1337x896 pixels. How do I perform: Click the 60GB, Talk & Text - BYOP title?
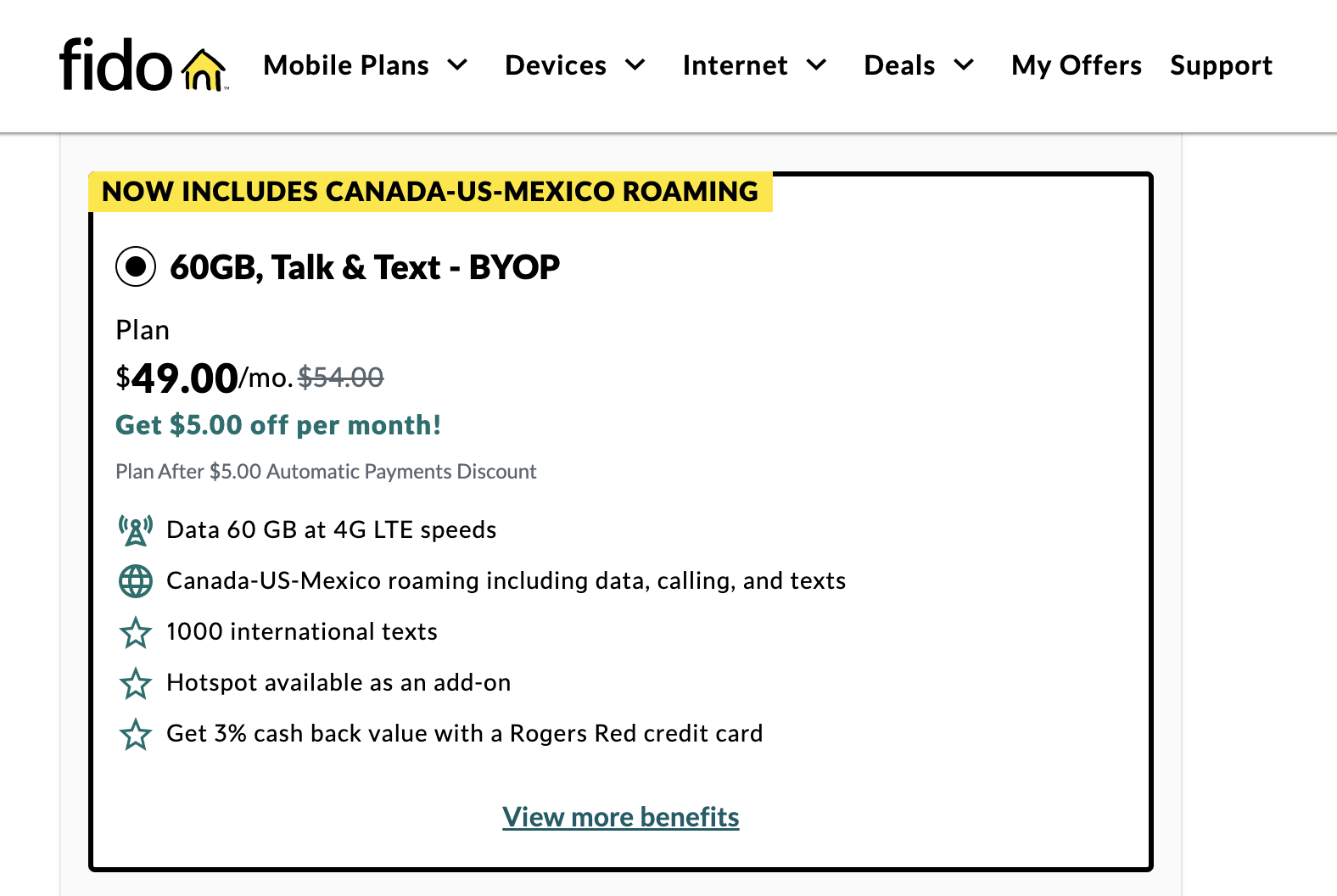click(x=365, y=267)
